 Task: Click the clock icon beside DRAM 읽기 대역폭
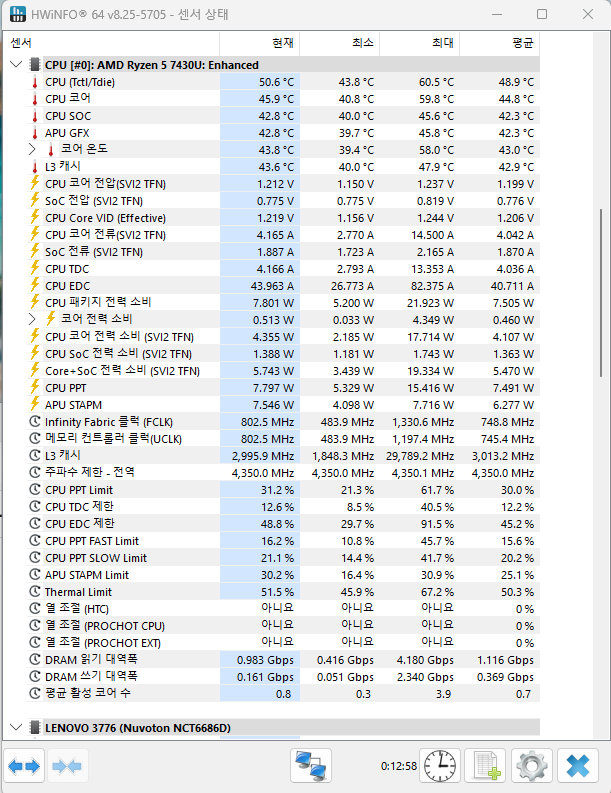pos(35,659)
